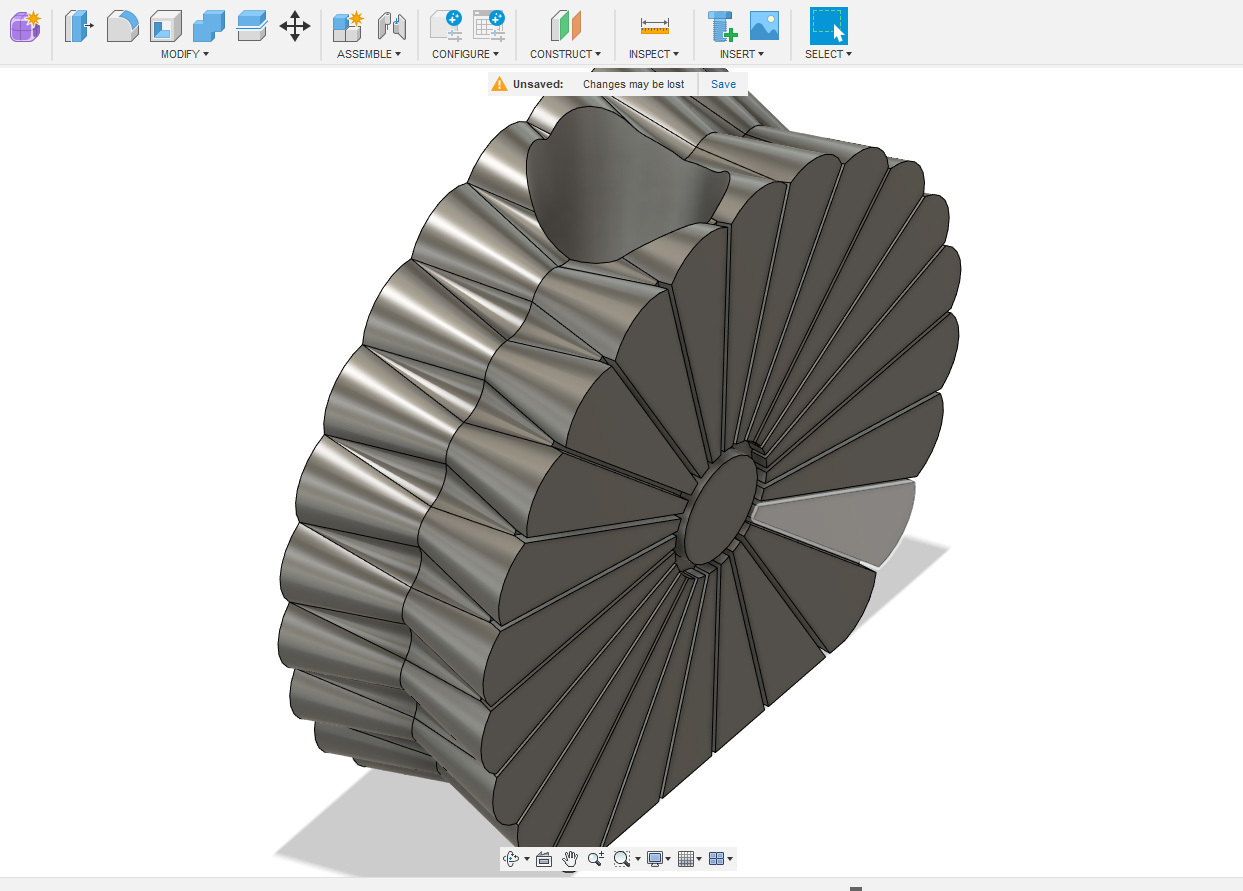The image size is (1243, 891).
Task: Open the INSPECT menu
Action: click(653, 54)
